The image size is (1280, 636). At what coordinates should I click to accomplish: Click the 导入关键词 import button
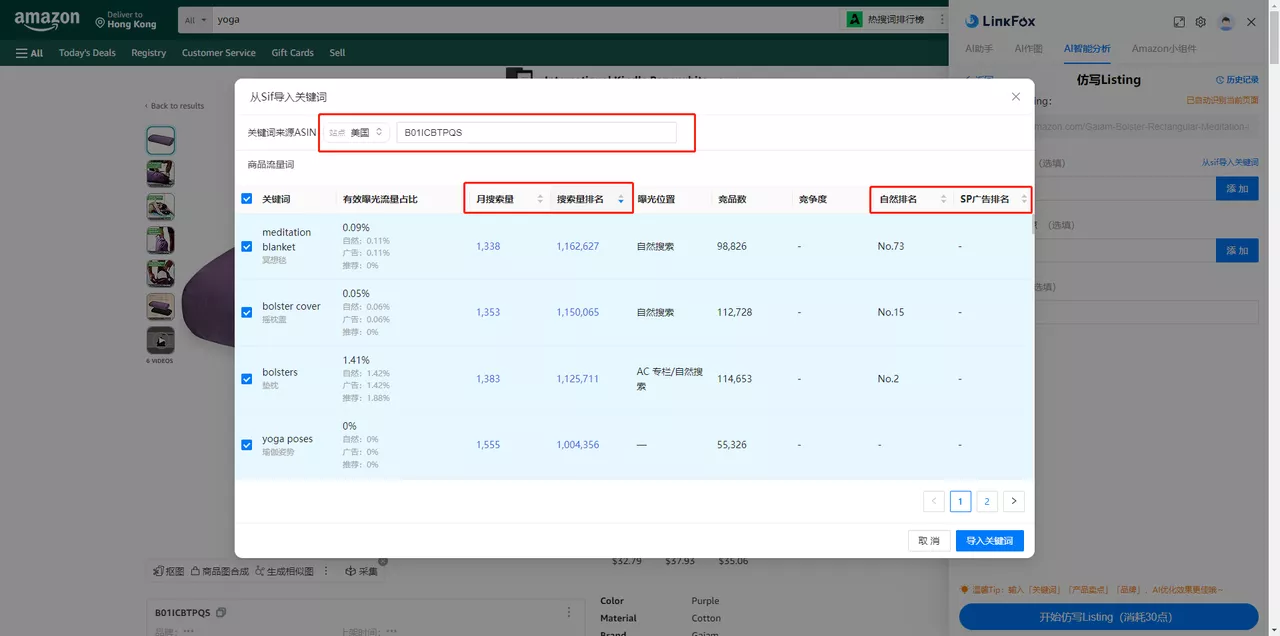coord(989,540)
